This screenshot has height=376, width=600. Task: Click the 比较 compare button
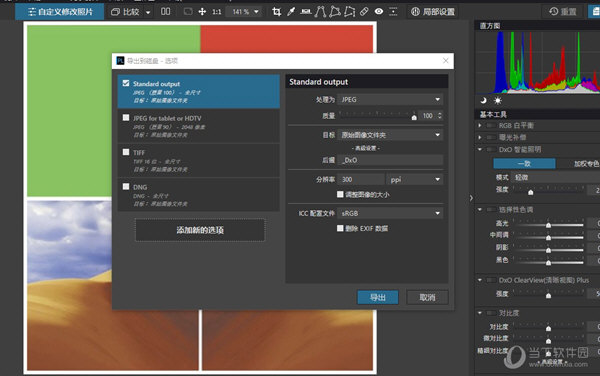(x=125, y=12)
